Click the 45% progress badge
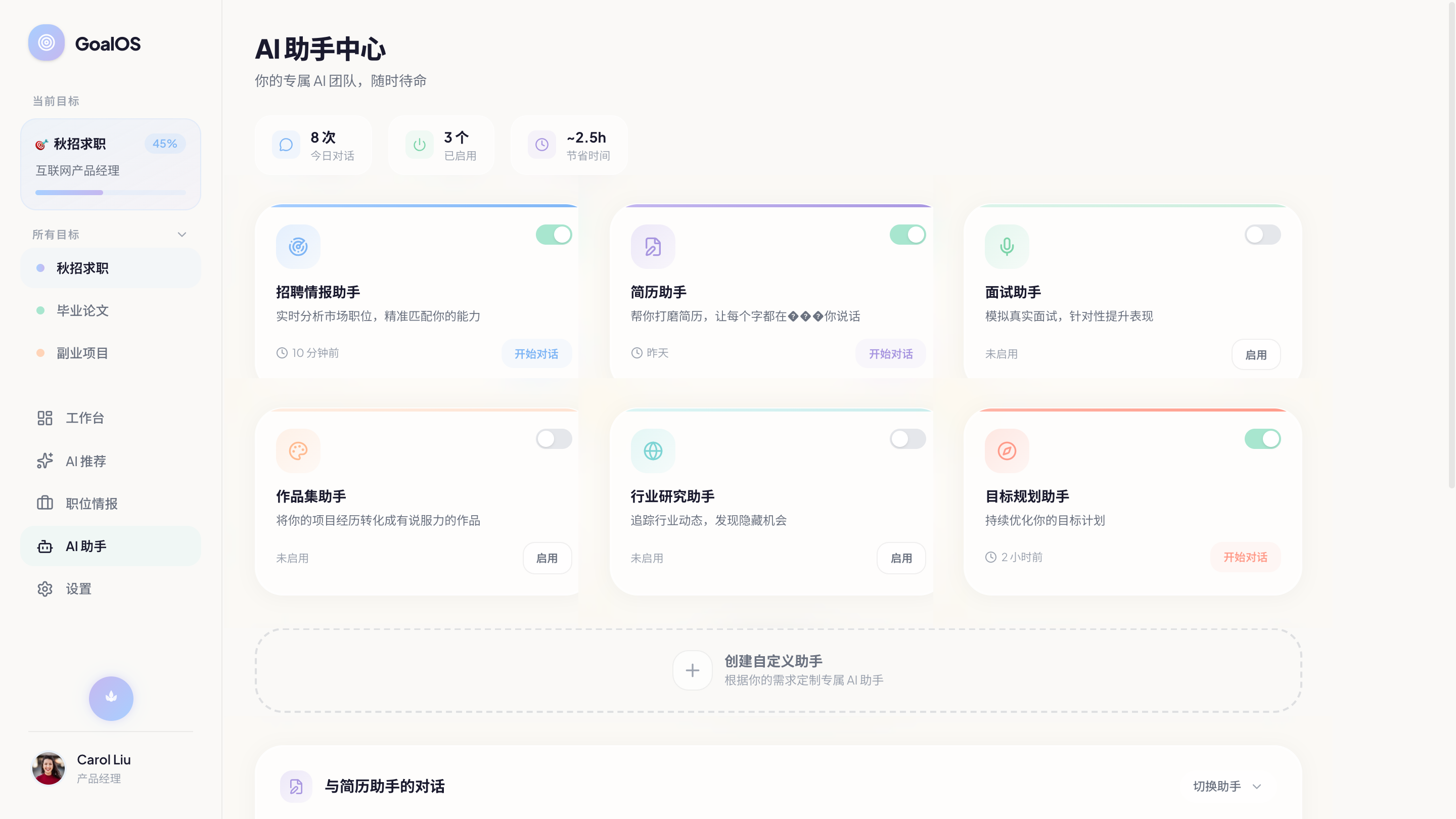 click(x=164, y=144)
